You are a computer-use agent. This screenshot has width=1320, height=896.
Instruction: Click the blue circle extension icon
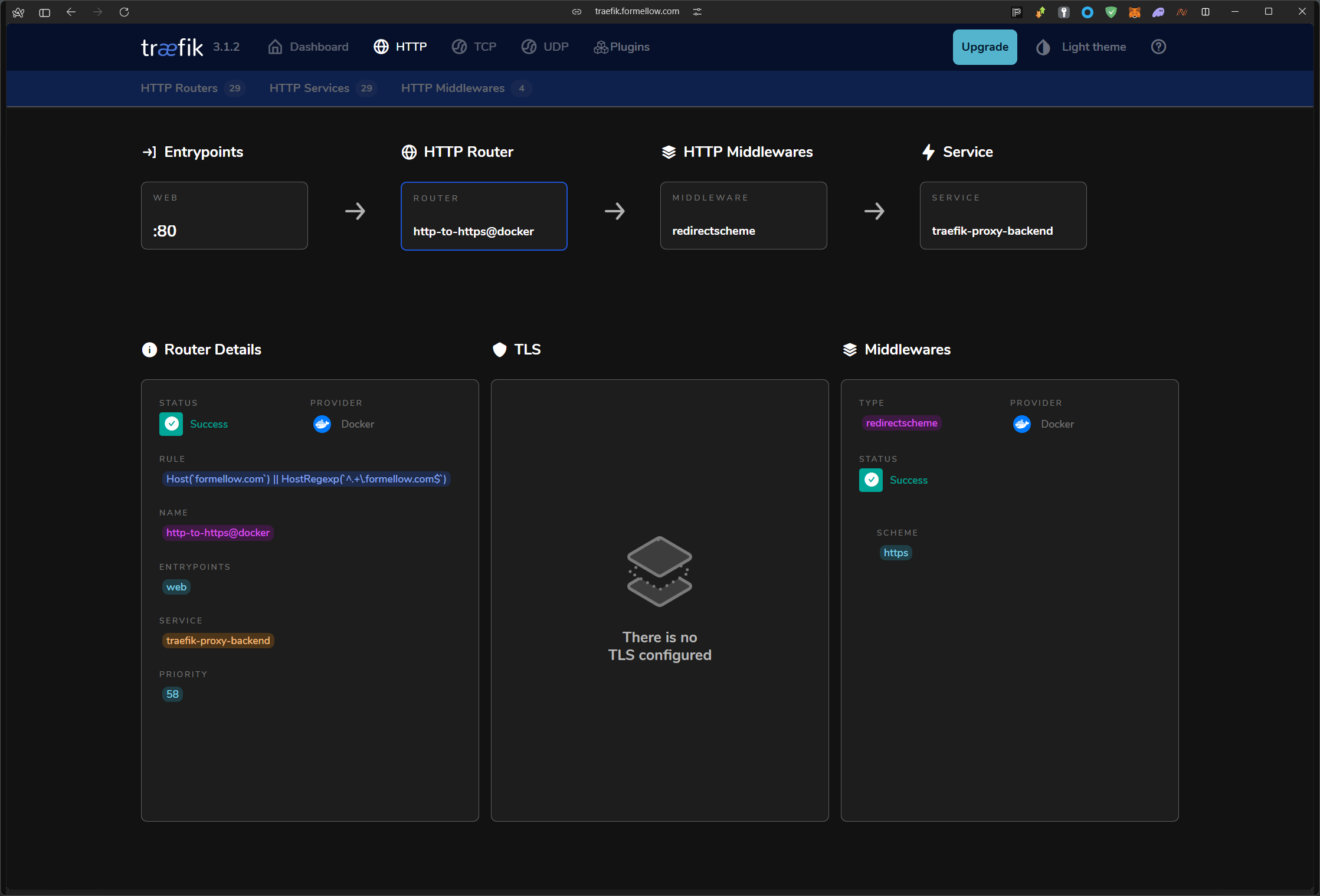pos(1087,12)
